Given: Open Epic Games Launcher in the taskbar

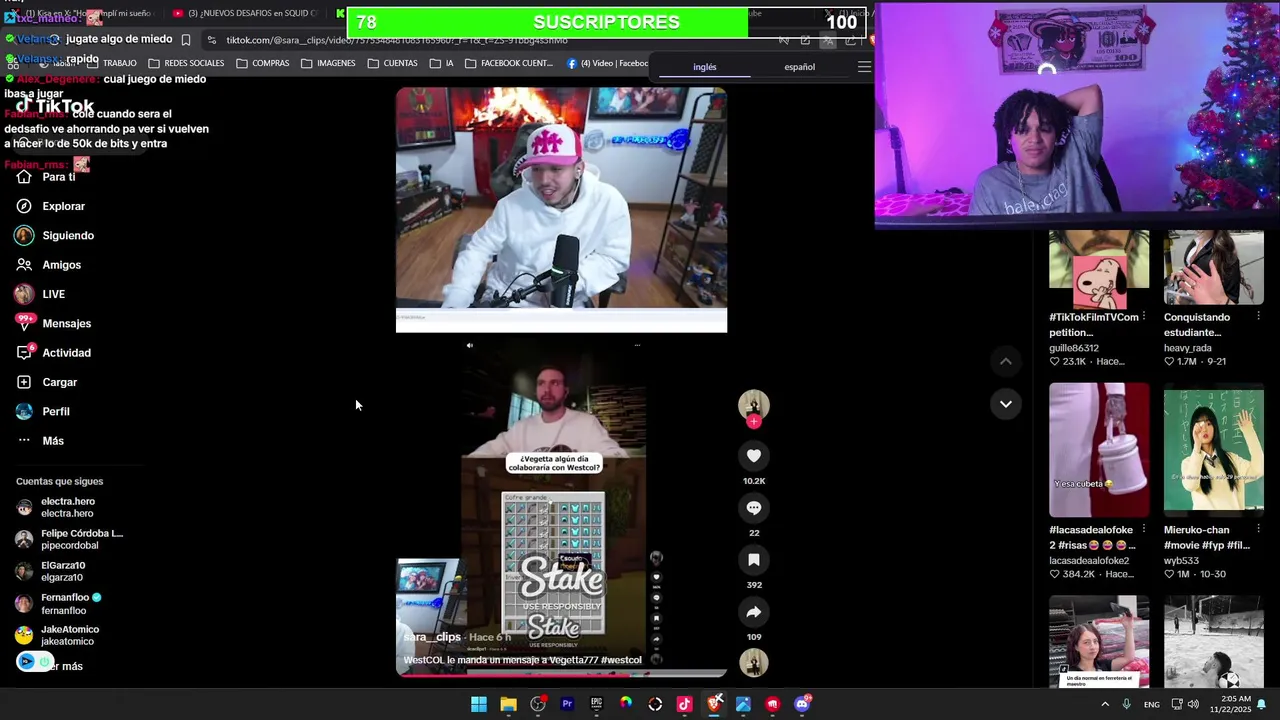Looking at the screenshot, I should (596, 704).
